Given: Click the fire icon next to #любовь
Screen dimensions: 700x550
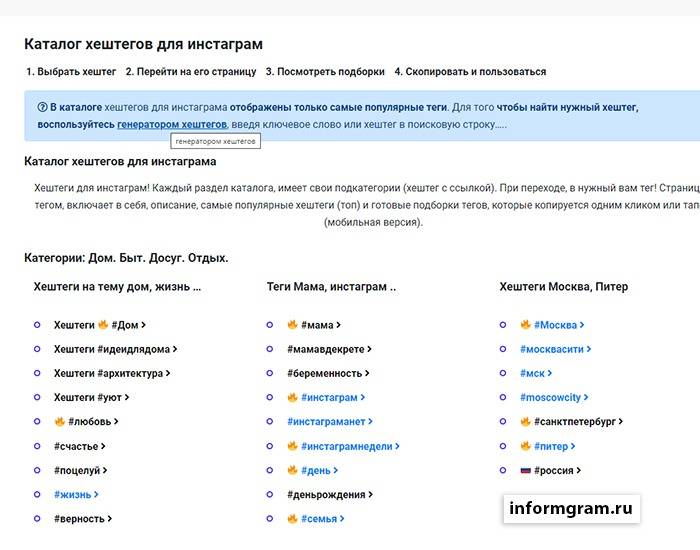Looking at the screenshot, I should [59, 421].
